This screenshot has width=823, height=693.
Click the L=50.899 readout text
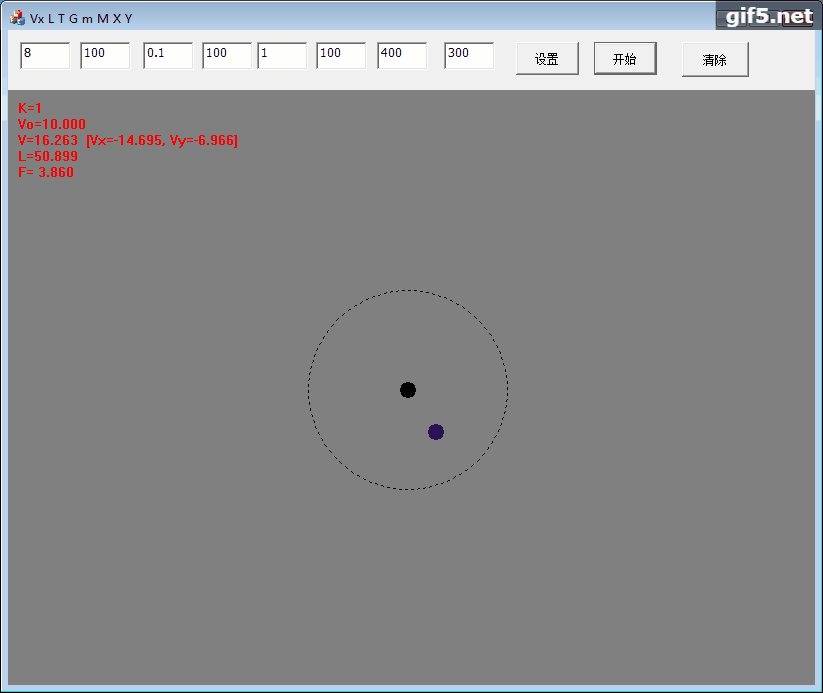(x=48, y=156)
